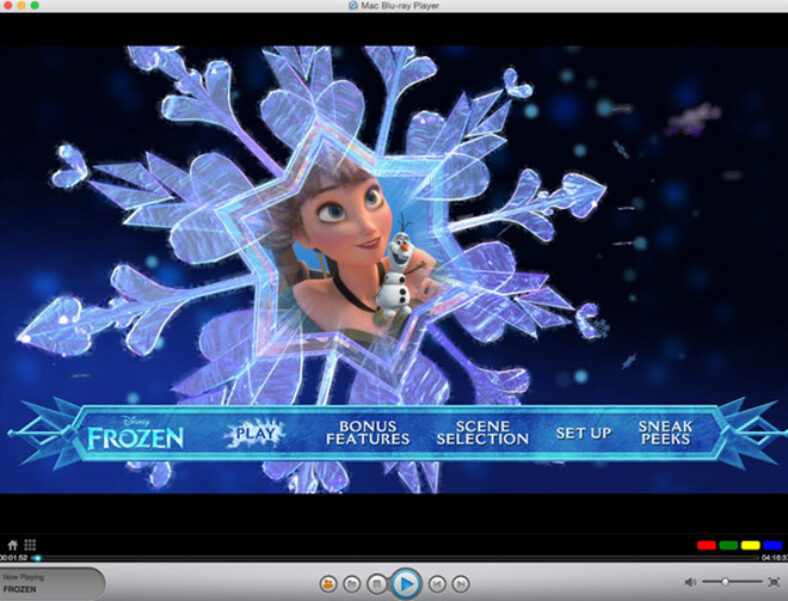Click the yellow color button
The height and width of the screenshot is (601, 788).
click(750, 546)
